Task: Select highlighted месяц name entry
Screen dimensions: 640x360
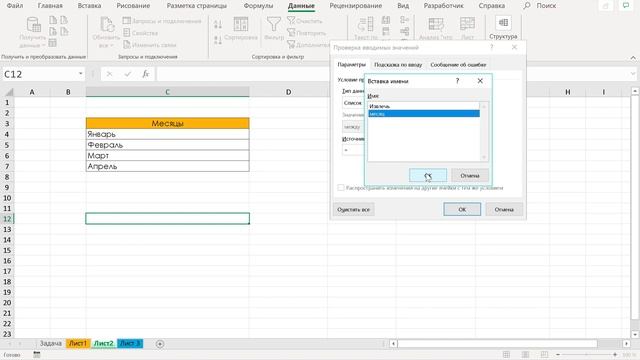Action: click(424, 114)
